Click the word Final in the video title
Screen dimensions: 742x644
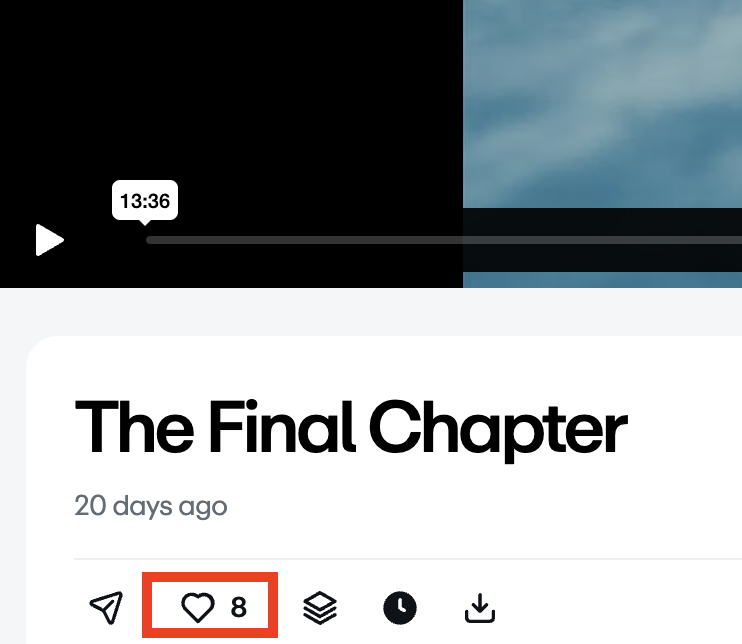(282, 427)
